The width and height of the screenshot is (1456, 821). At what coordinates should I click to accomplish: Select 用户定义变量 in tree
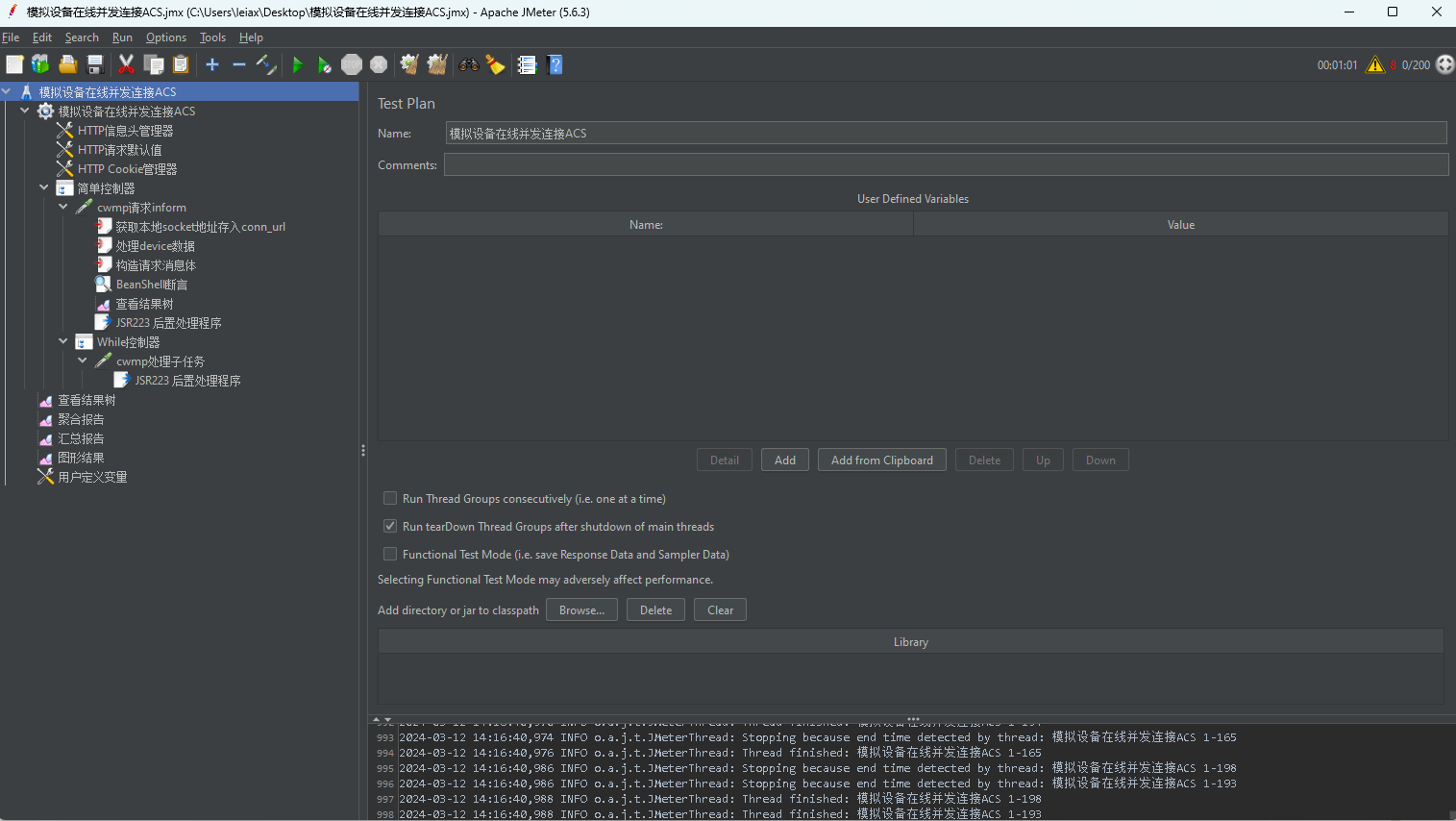click(92, 477)
